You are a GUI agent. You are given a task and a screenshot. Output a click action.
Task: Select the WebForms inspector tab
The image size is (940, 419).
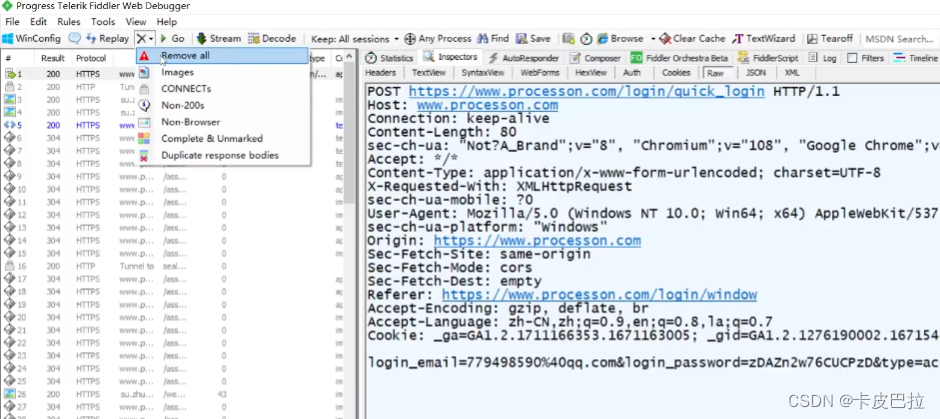coord(540,73)
